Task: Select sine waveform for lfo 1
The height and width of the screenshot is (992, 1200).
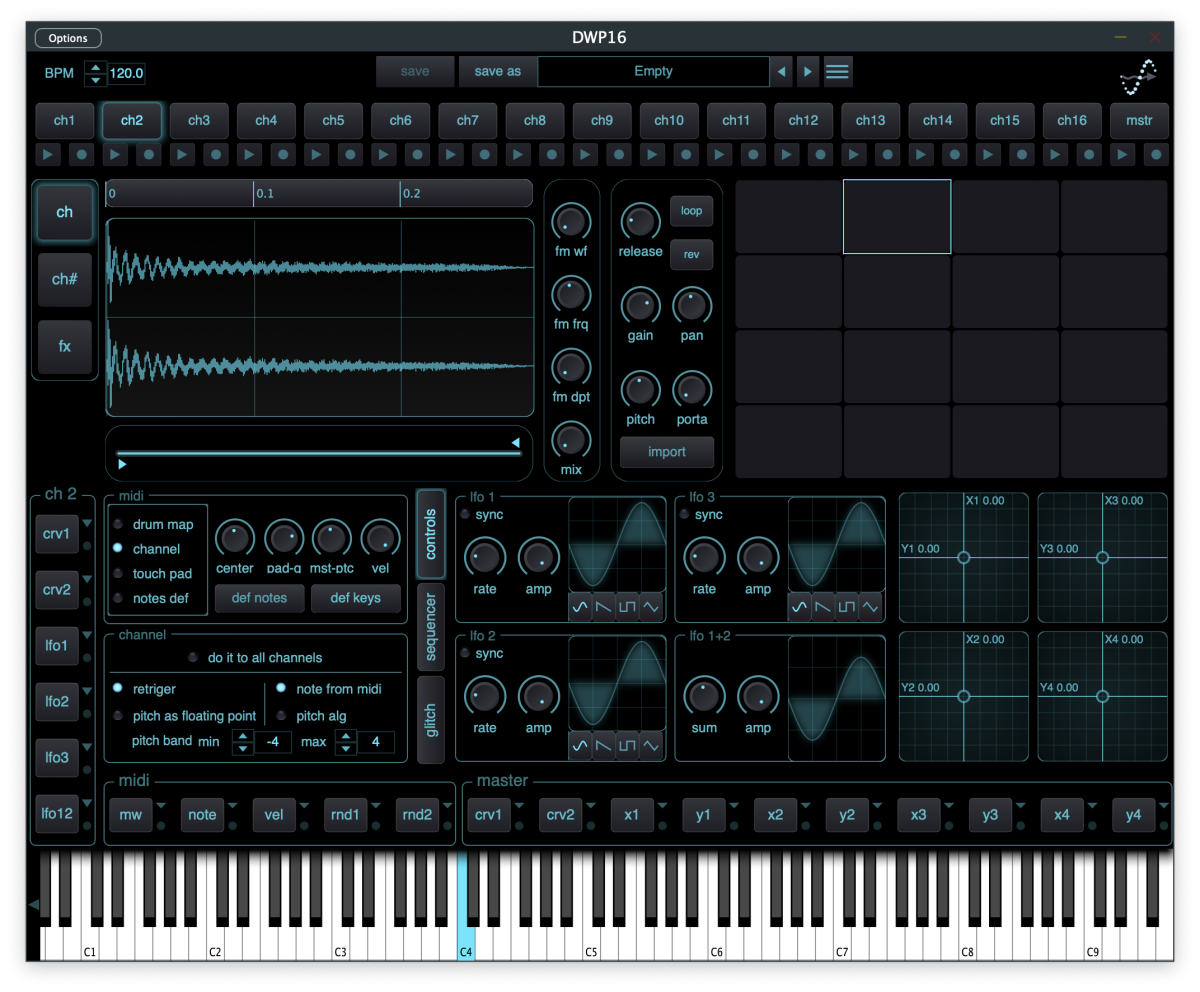Action: coord(580,607)
